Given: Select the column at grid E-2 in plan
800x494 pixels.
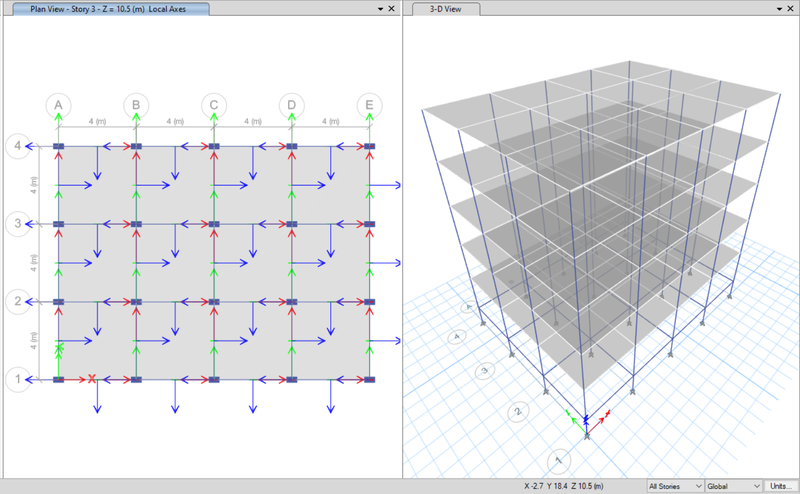Looking at the screenshot, I should pos(369,302).
